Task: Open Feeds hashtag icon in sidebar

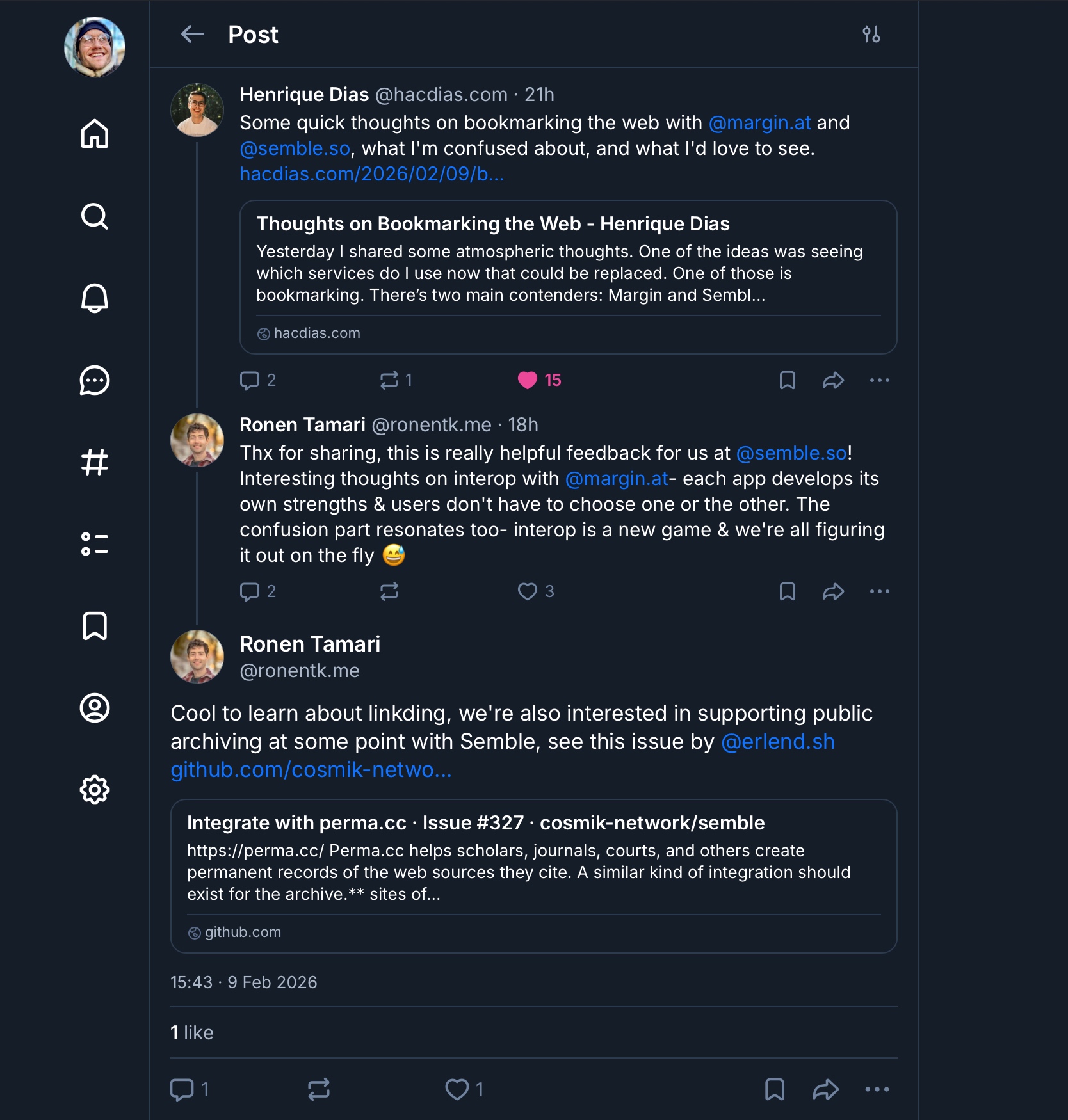Action: [95, 462]
